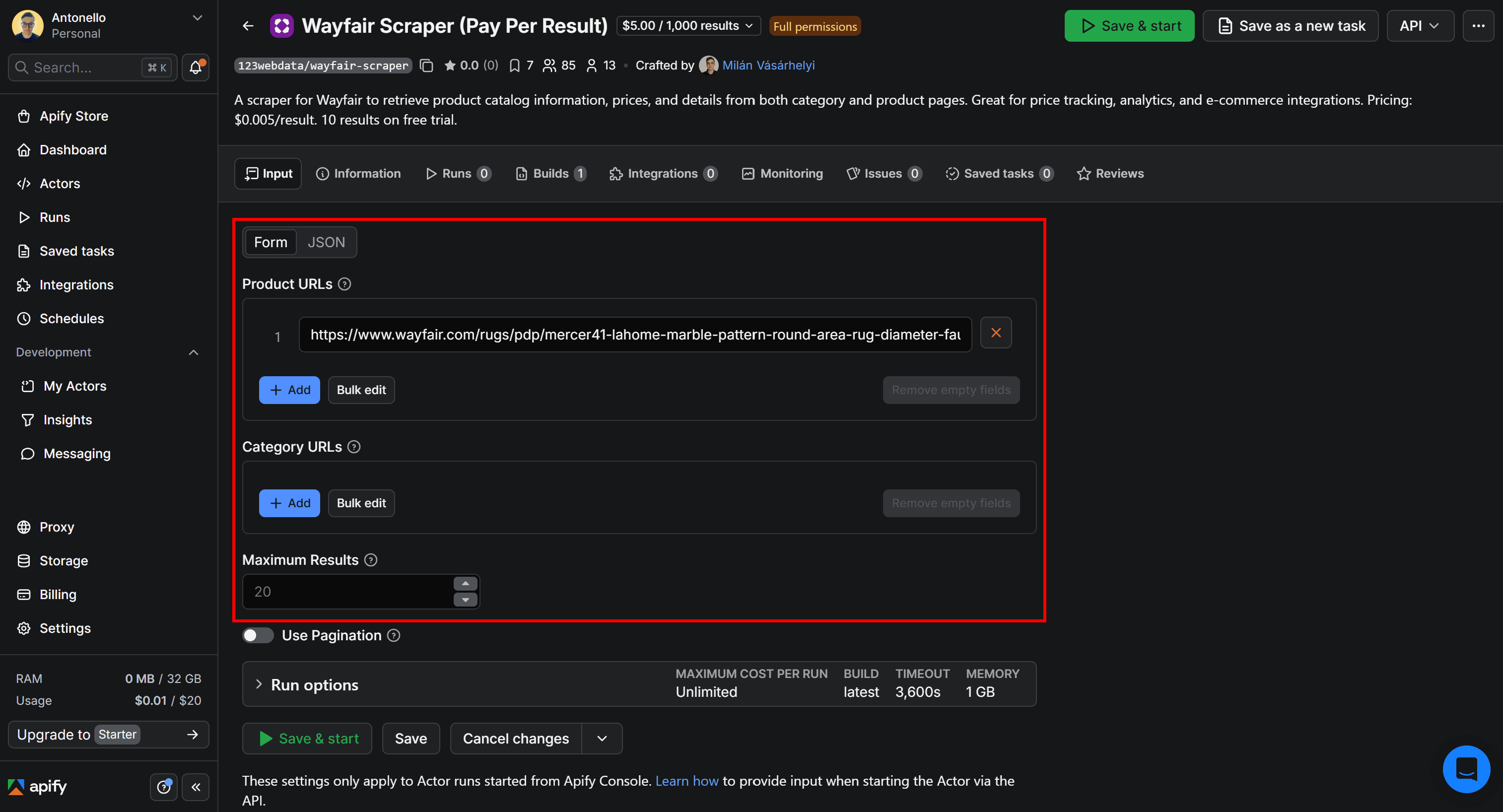Switch to the Information tab
Screen dimensions: 1503x812
point(358,174)
